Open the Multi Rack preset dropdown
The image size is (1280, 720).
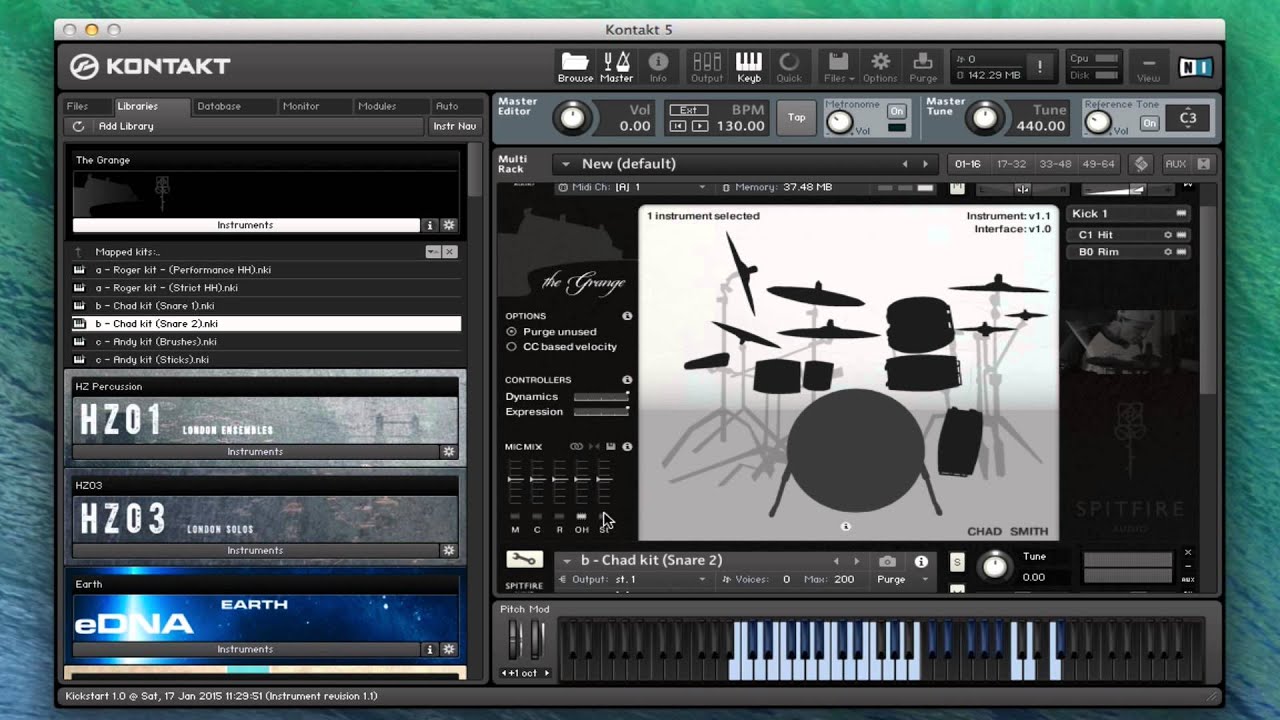(x=566, y=164)
